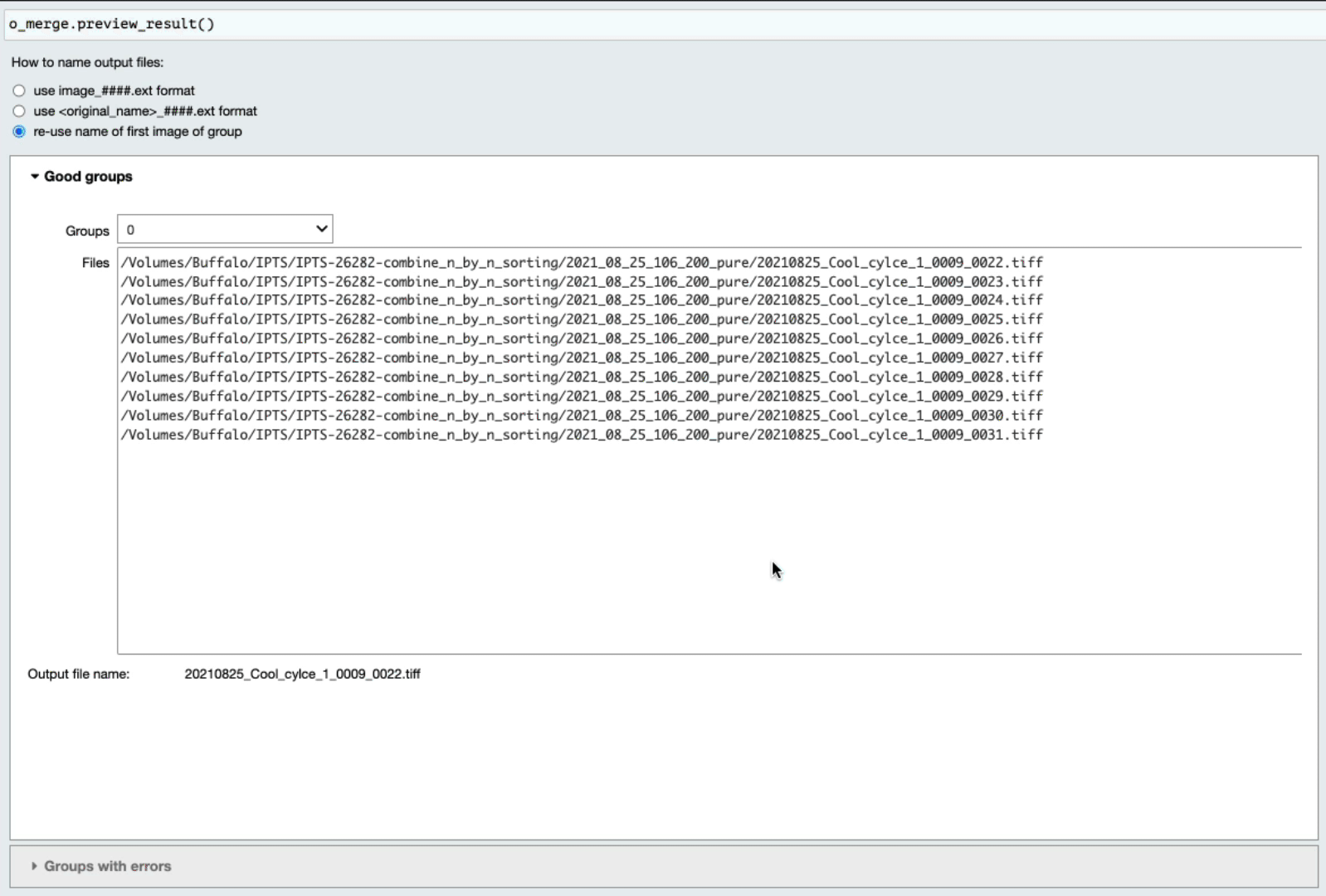
Task: Click the file ending in 0009_0028.tiff
Action: (x=581, y=377)
